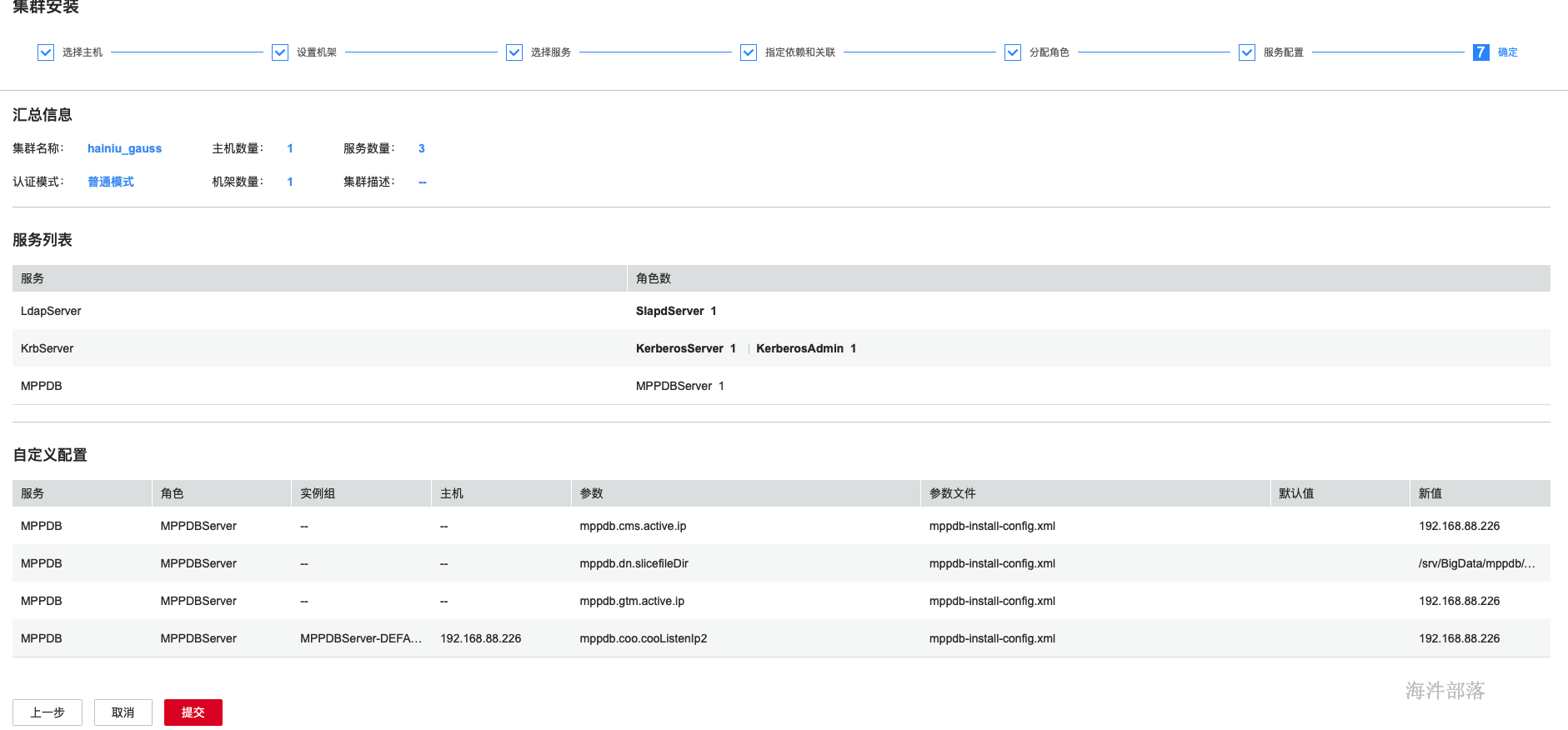Screen dimensions: 1568x730
Task: Click the checkmark icon beside 选择主机 step
Action: [x=46, y=52]
